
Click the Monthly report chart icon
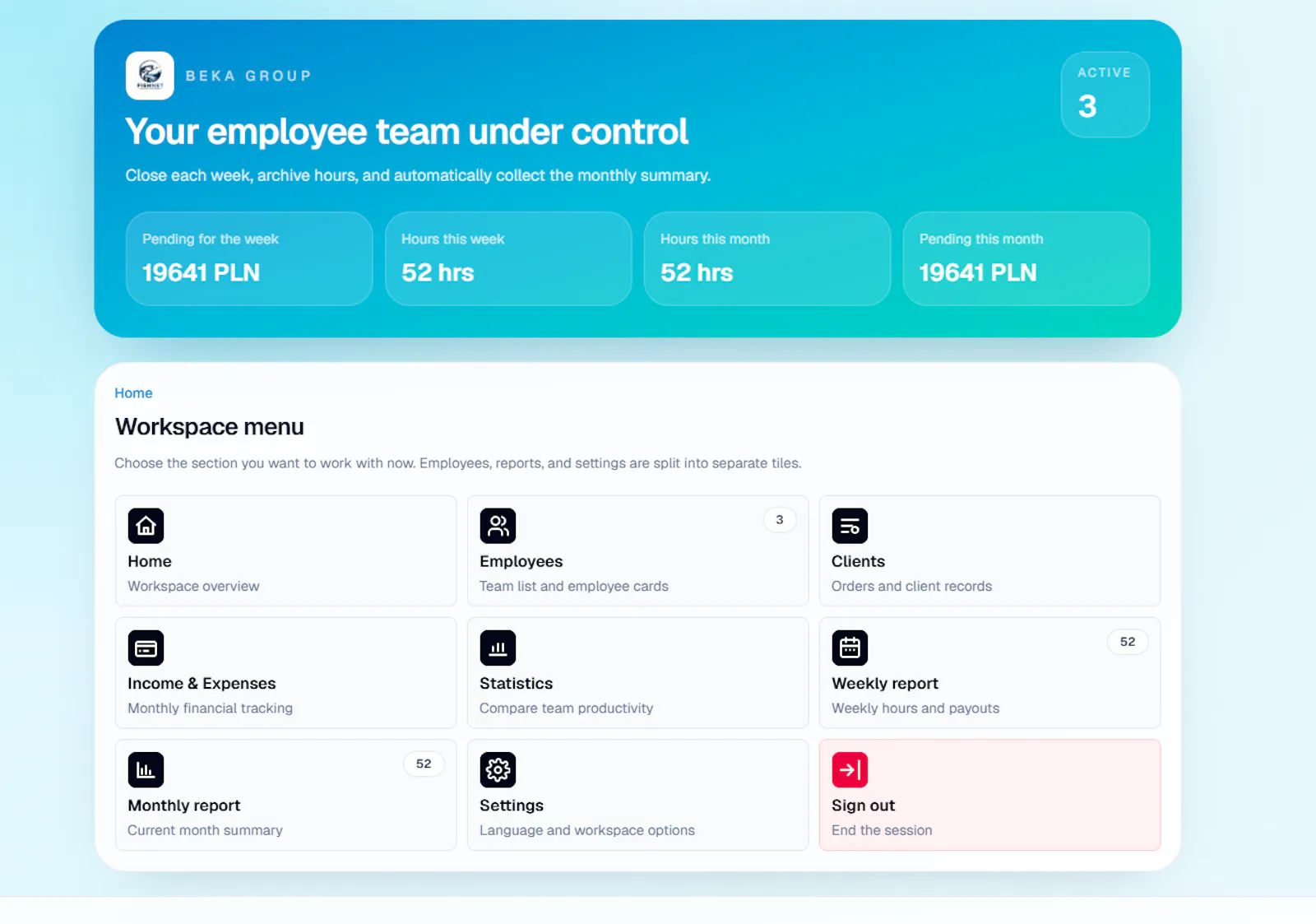(146, 770)
